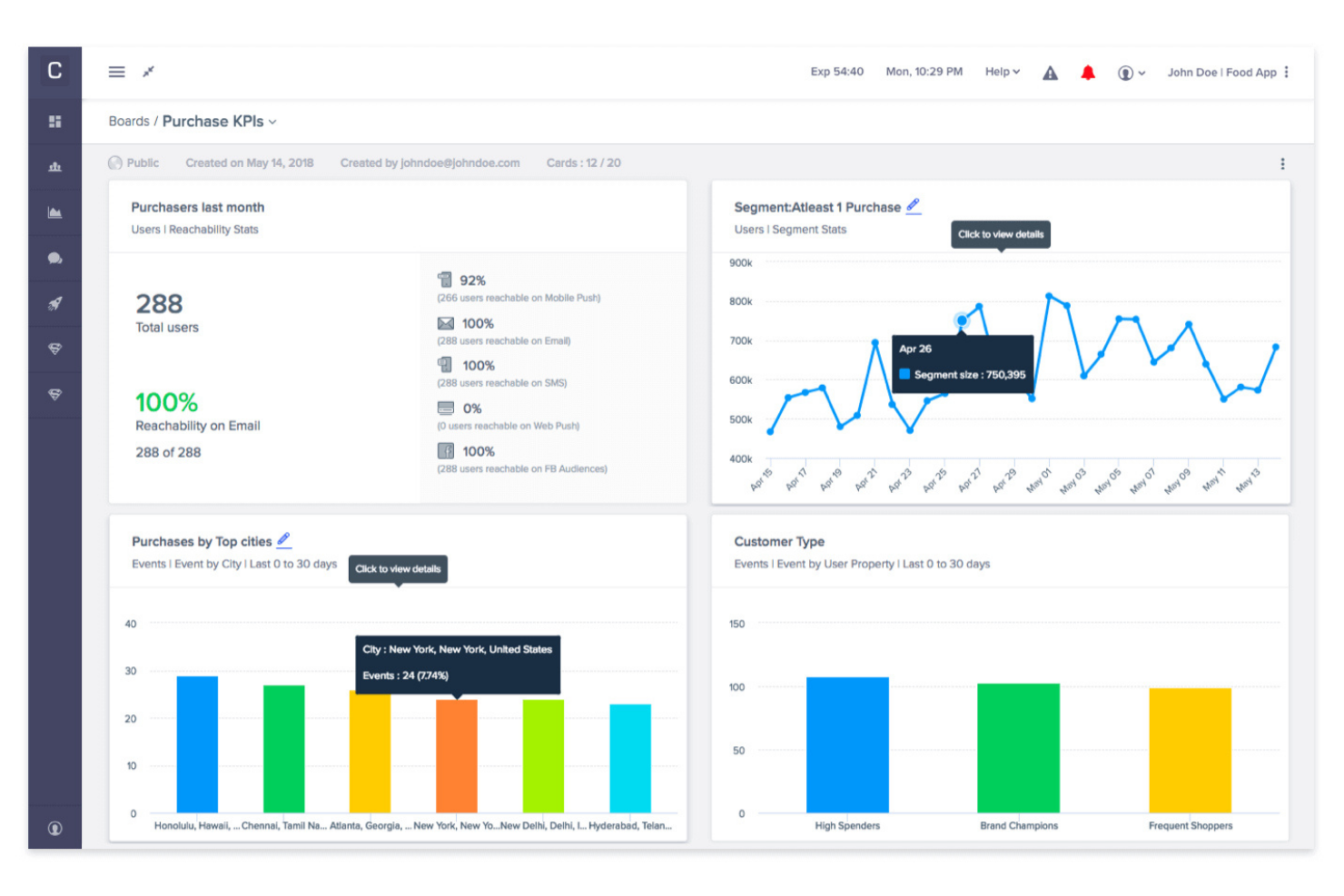Open the board options three-dot menu

pos(1282,163)
